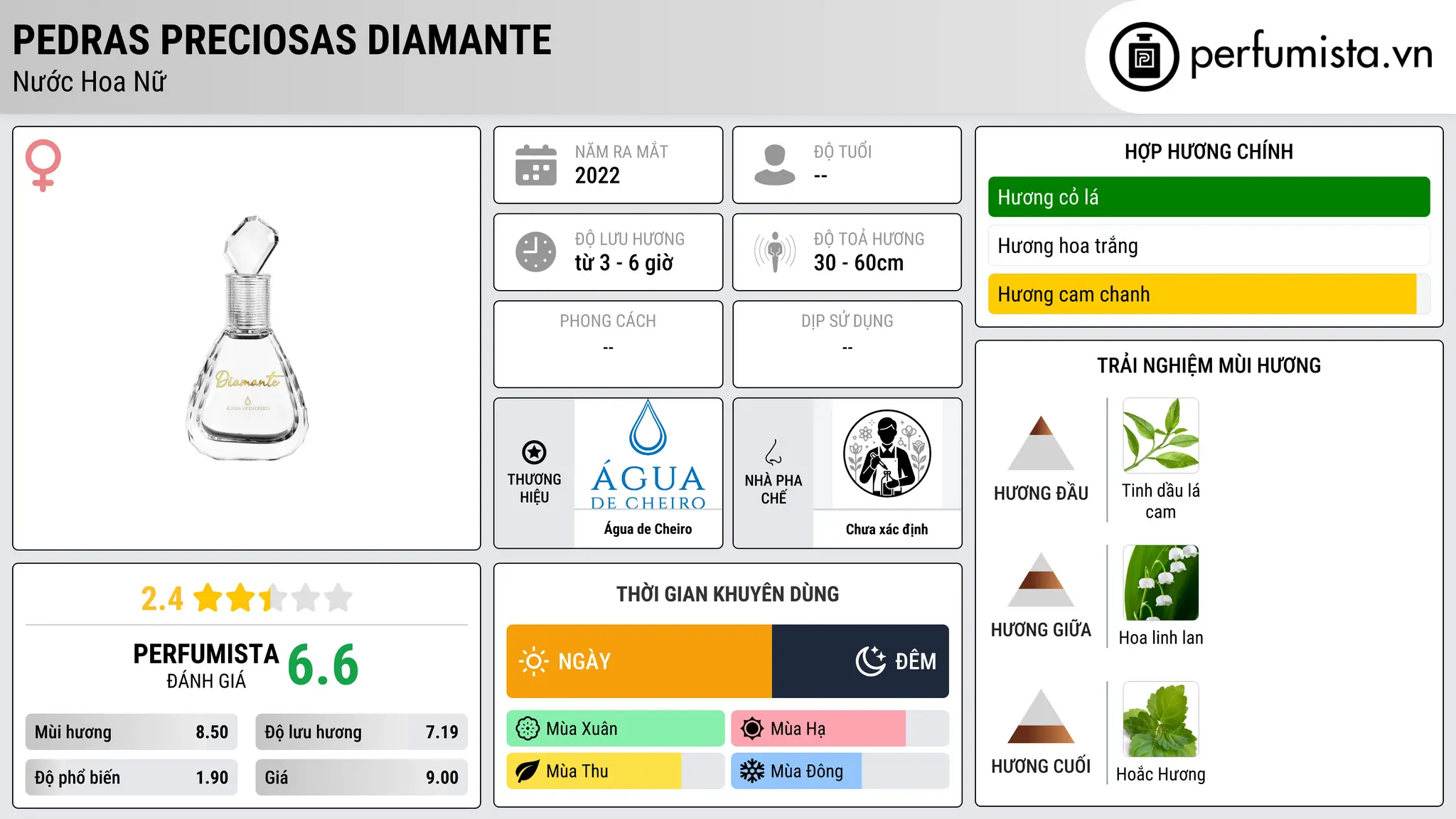Viewport: 1456px width, 819px height.
Task: Click the Độ lưu hương 7.19 score row
Action: click(x=361, y=732)
